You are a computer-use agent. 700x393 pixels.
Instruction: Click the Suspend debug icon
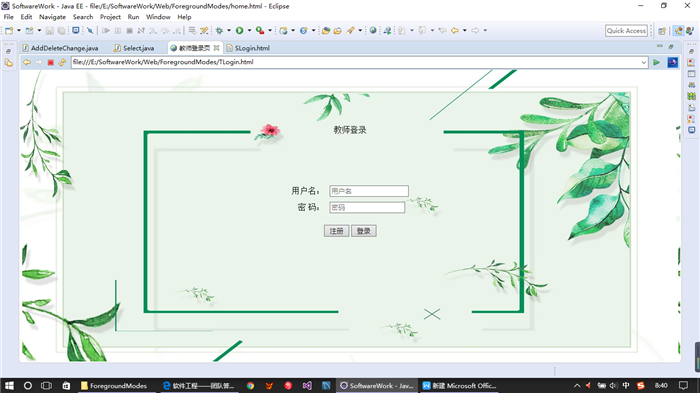[118, 30]
